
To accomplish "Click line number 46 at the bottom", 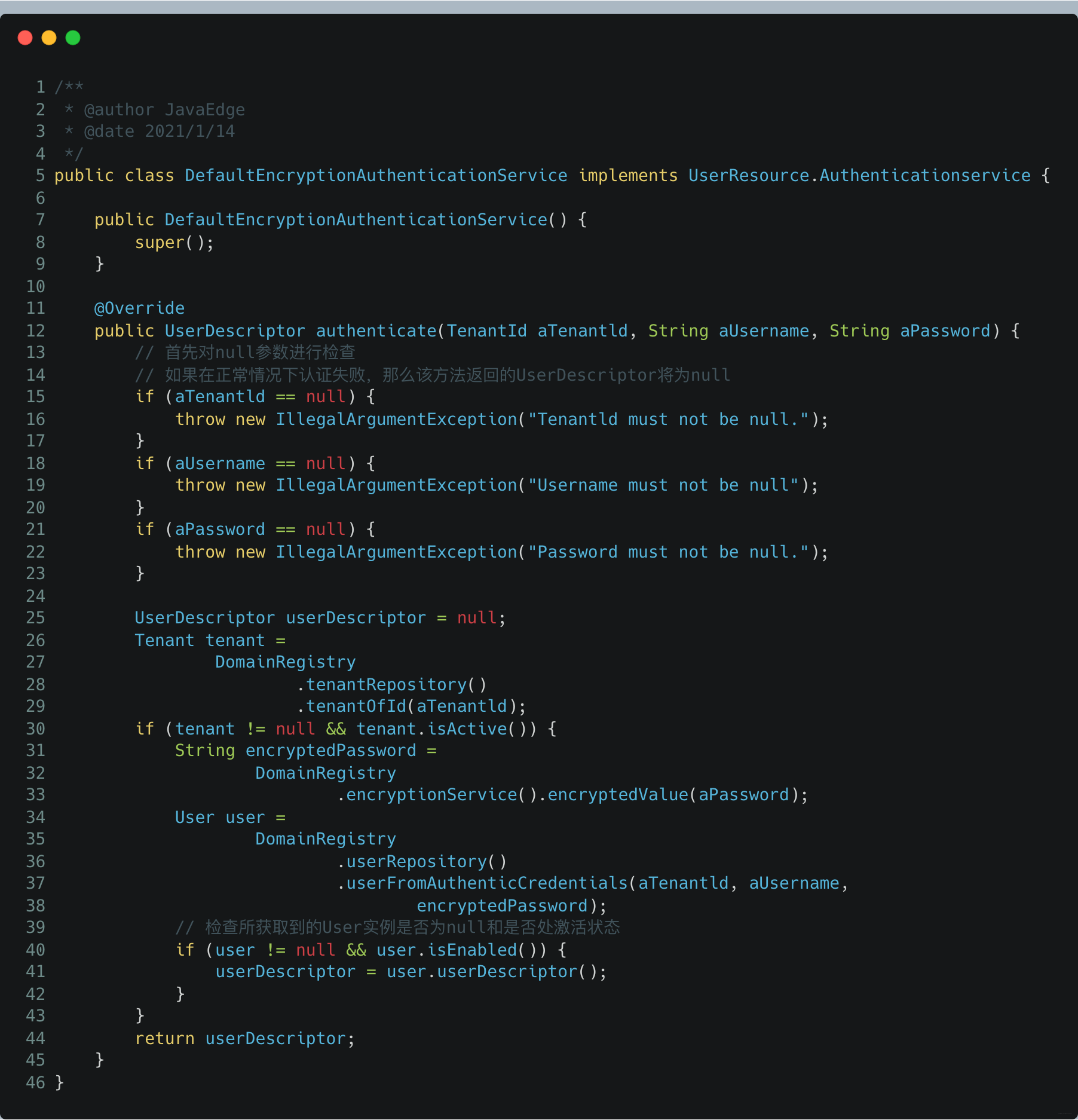I will click(x=36, y=1083).
